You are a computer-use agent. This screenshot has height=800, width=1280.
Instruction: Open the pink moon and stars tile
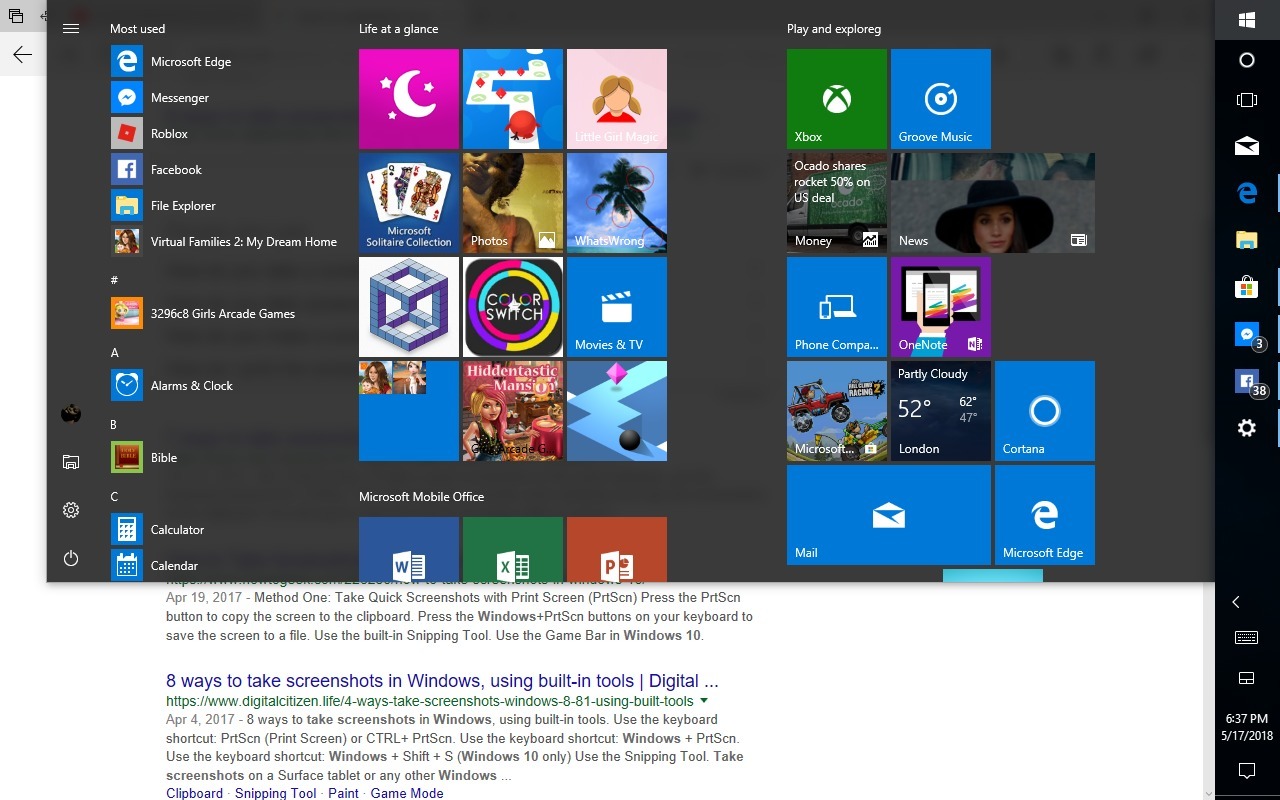pyautogui.click(x=409, y=99)
